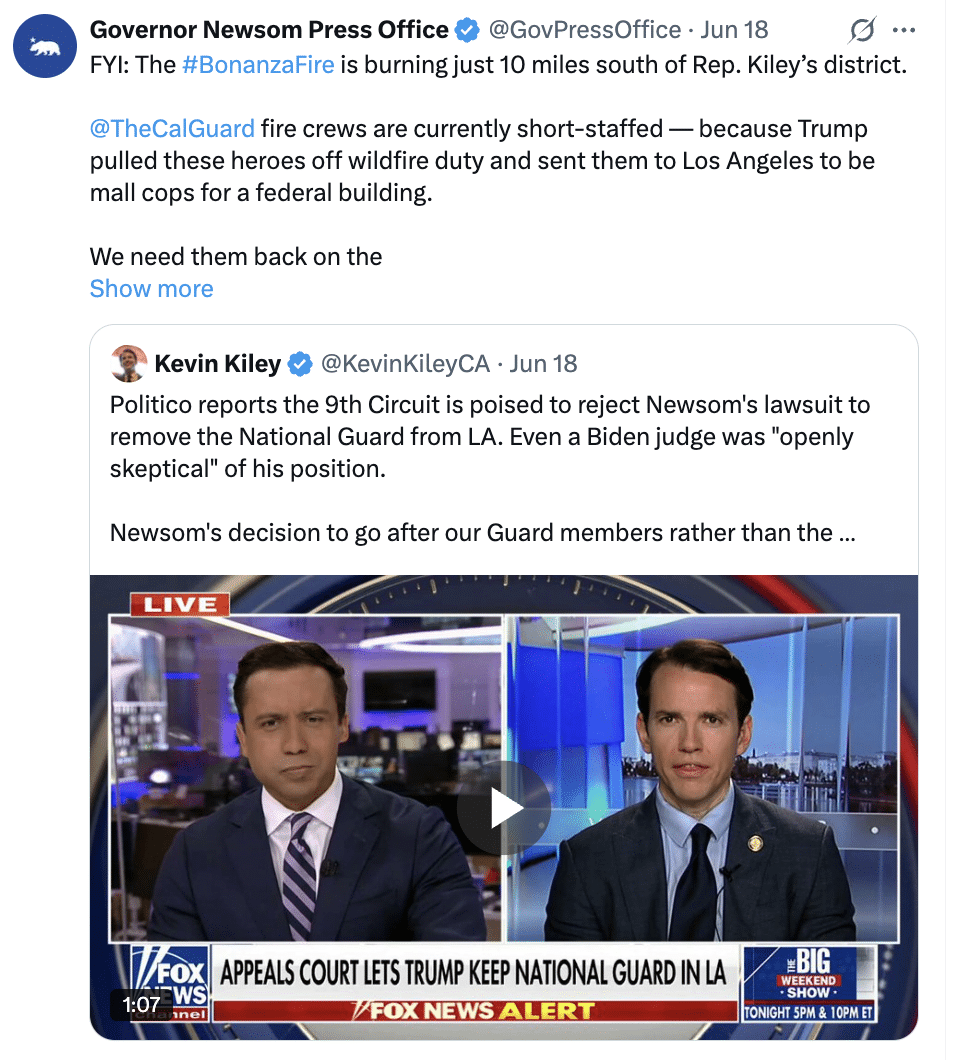The height and width of the screenshot is (1060, 960).
Task: Open the @TheCalGuard mention link
Action: click(172, 128)
